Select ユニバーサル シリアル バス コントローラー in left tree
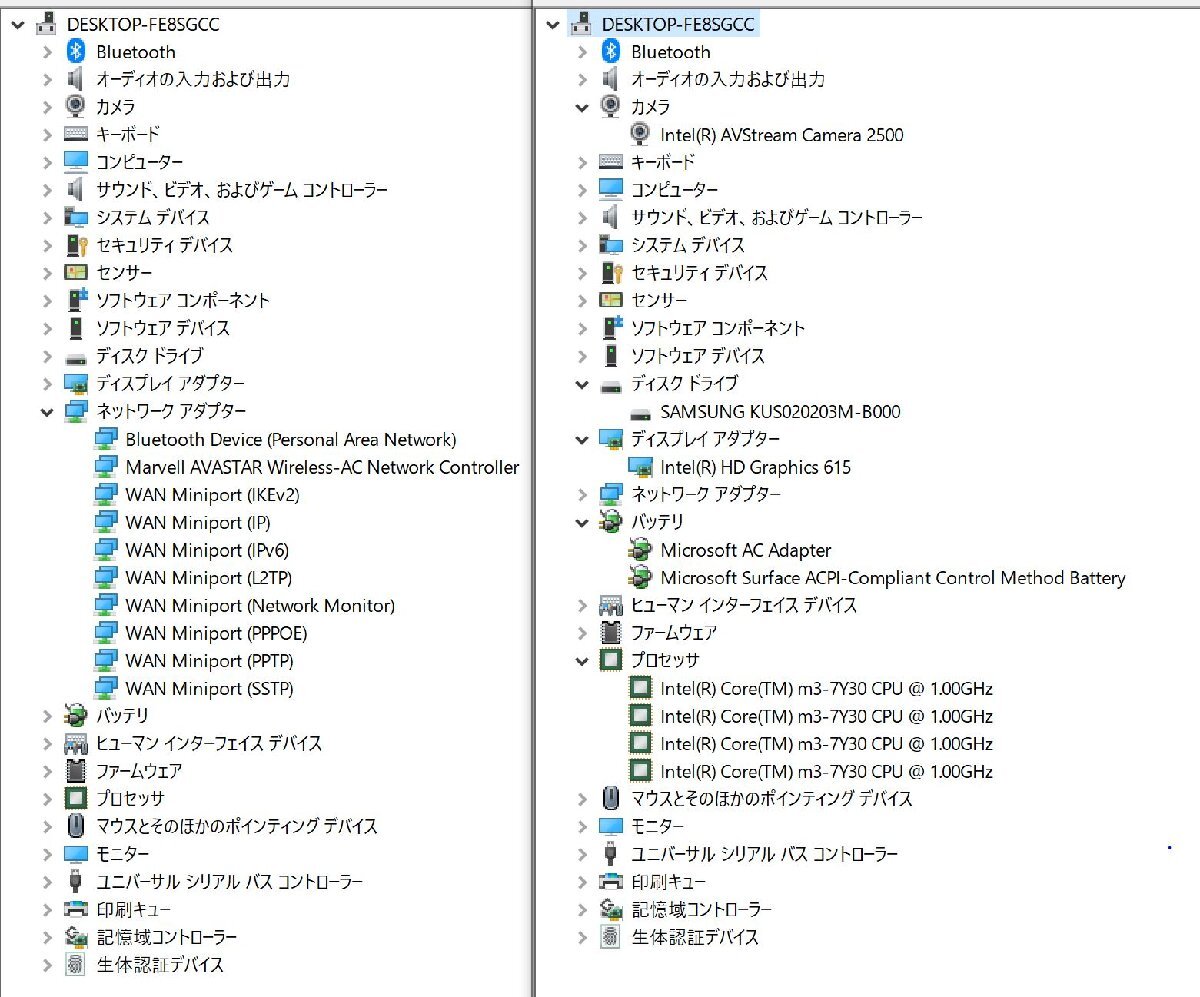 coord(229,882)
